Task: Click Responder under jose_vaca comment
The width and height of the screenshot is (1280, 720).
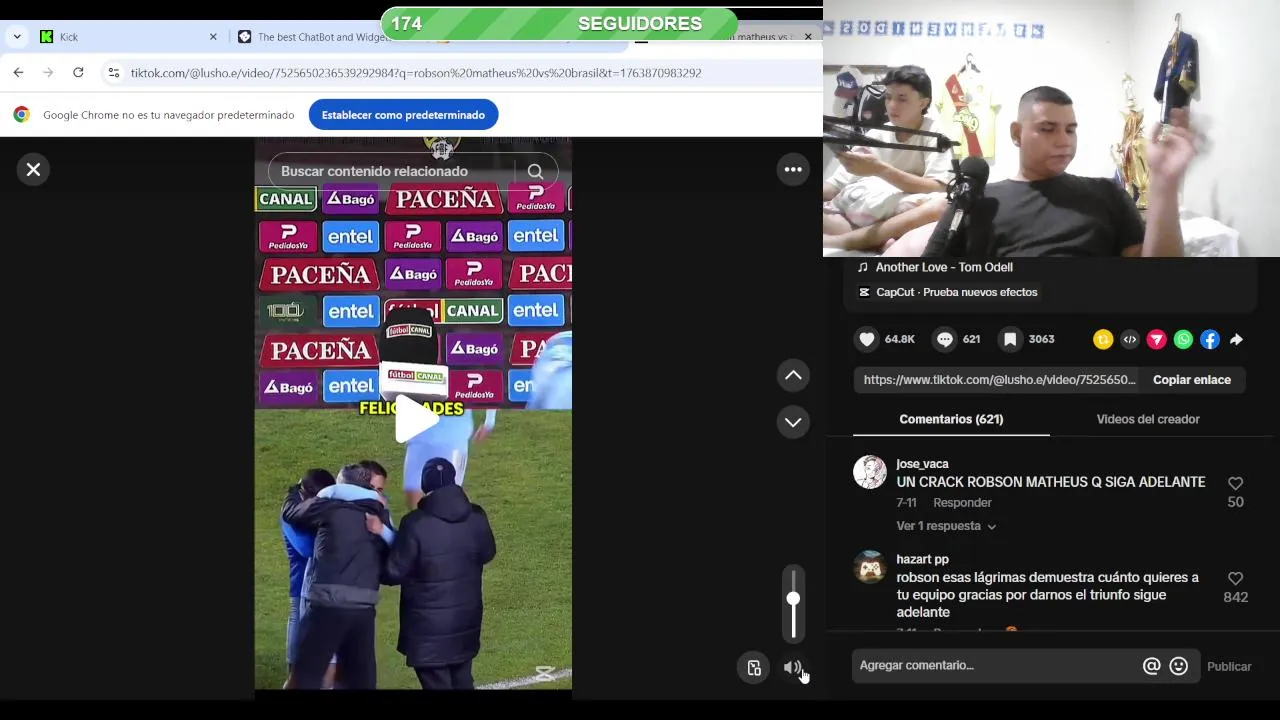Action: pyautogui.click(x=962, y=503)
